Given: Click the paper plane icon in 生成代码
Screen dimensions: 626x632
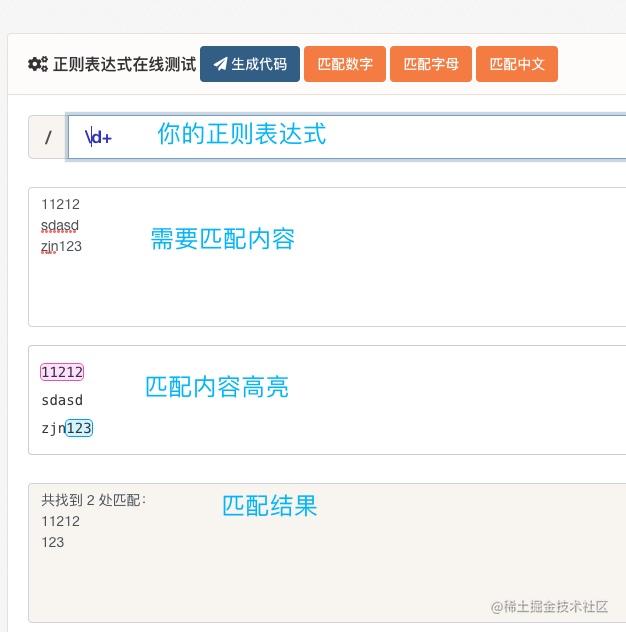Looking at the screenshot, I should (220, 64).
